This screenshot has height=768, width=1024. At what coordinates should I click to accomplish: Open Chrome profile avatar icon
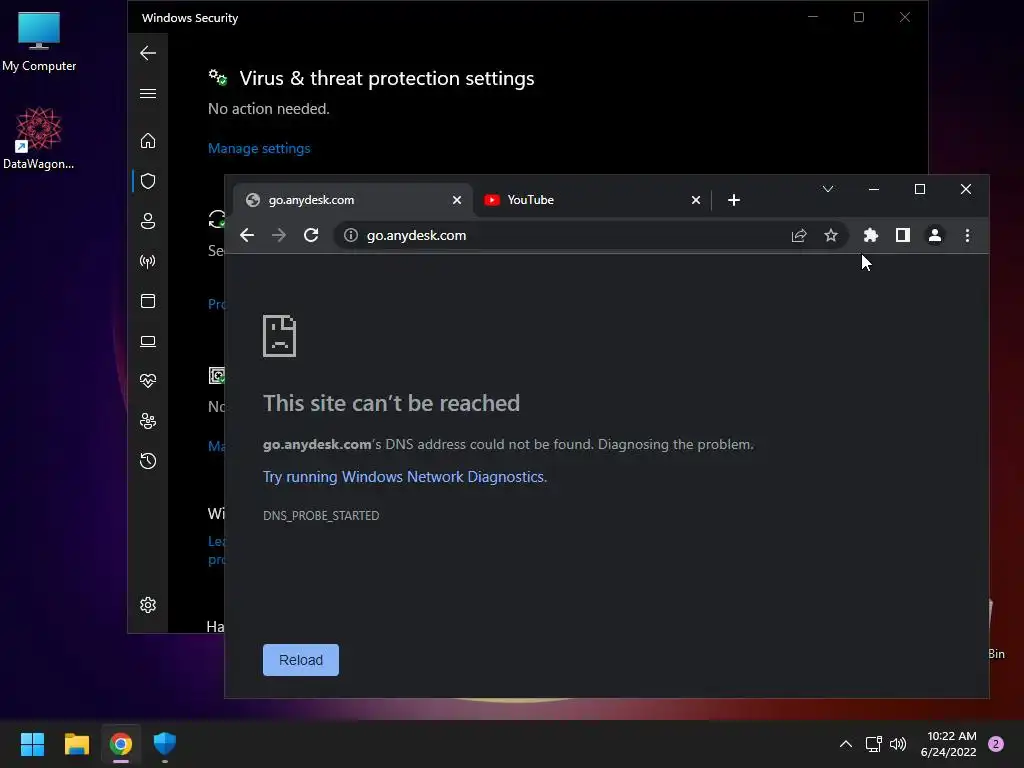tap(935, 235)
